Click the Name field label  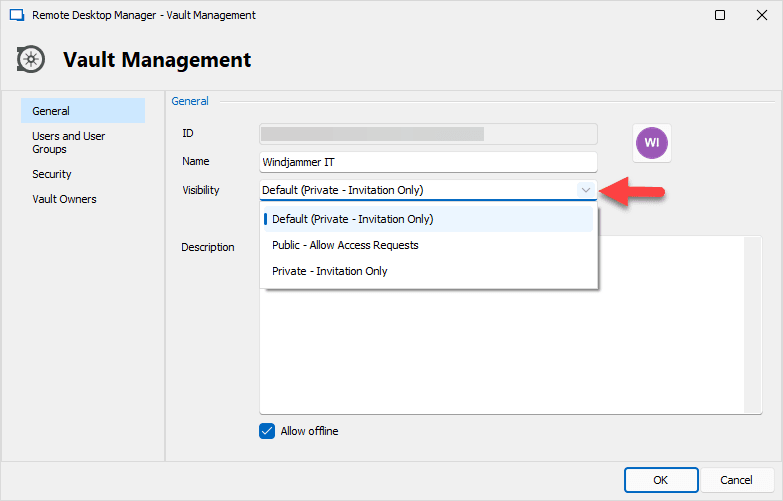click(x=196, y=161)
